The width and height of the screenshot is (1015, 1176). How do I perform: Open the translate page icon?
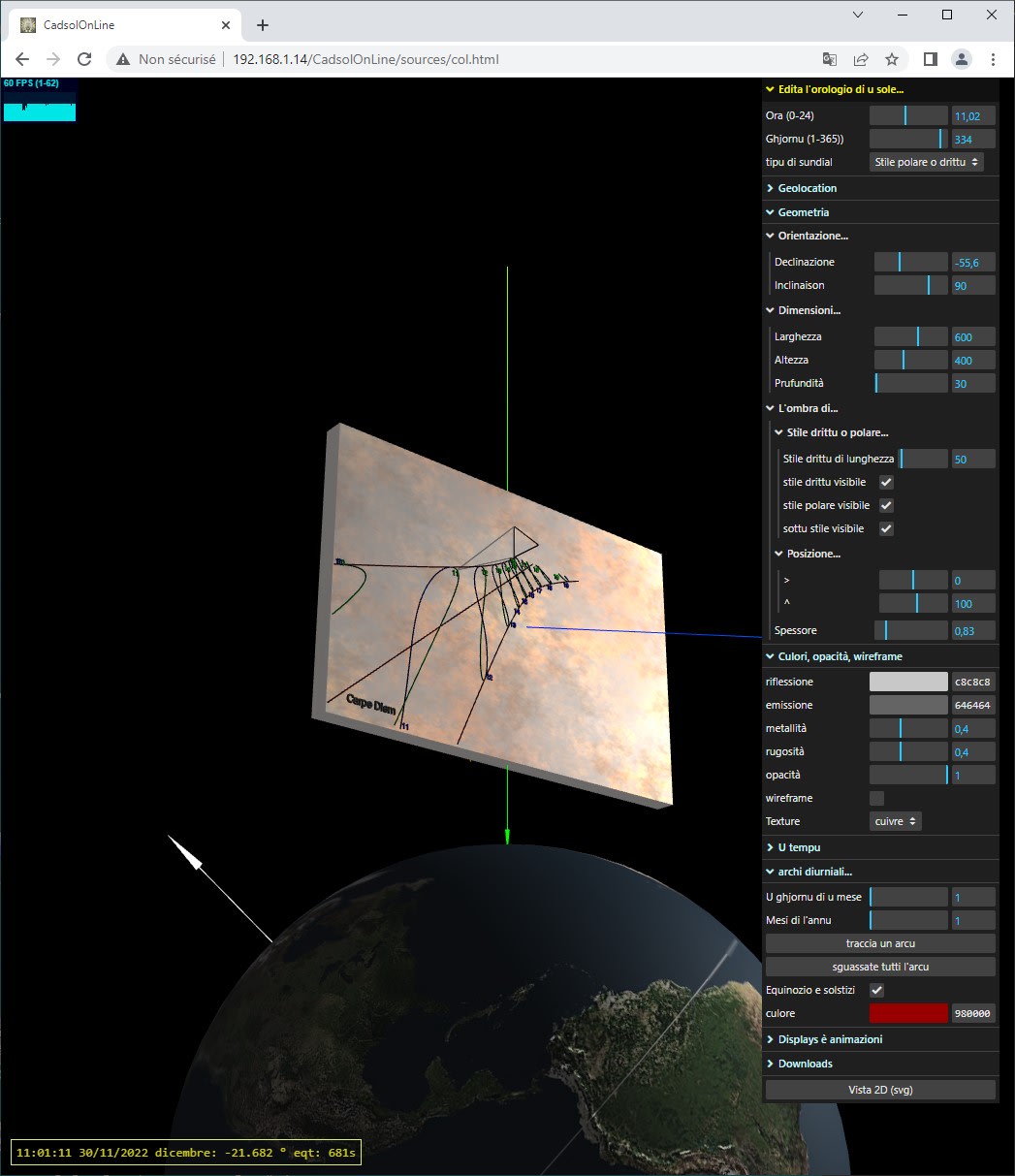(x=830, y=59)
